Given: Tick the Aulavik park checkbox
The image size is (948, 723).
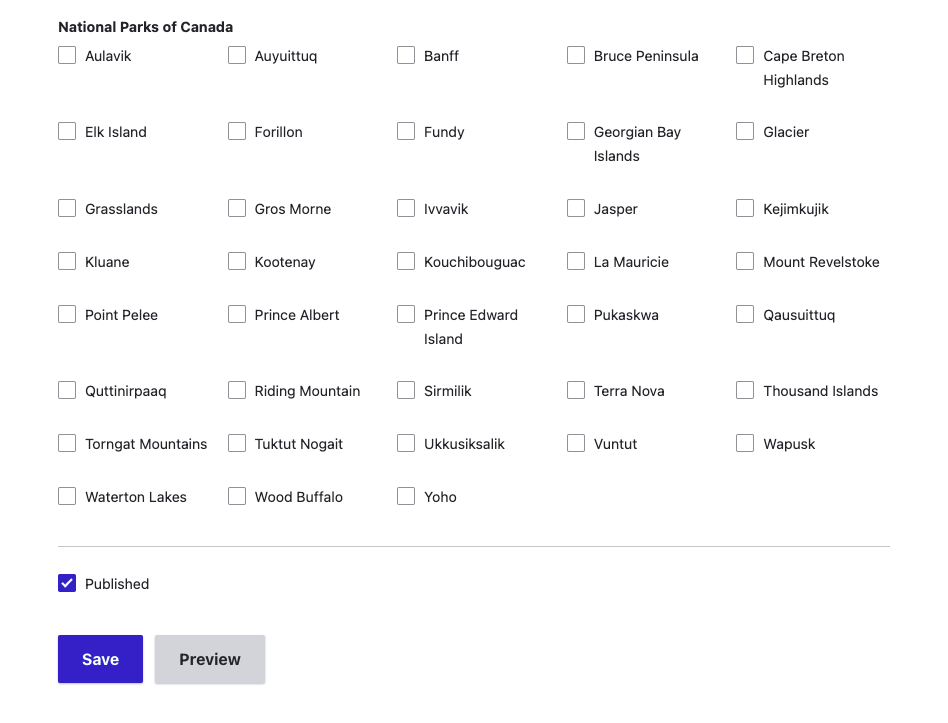Looking at the screenshot, I should [x=67, y=56].
